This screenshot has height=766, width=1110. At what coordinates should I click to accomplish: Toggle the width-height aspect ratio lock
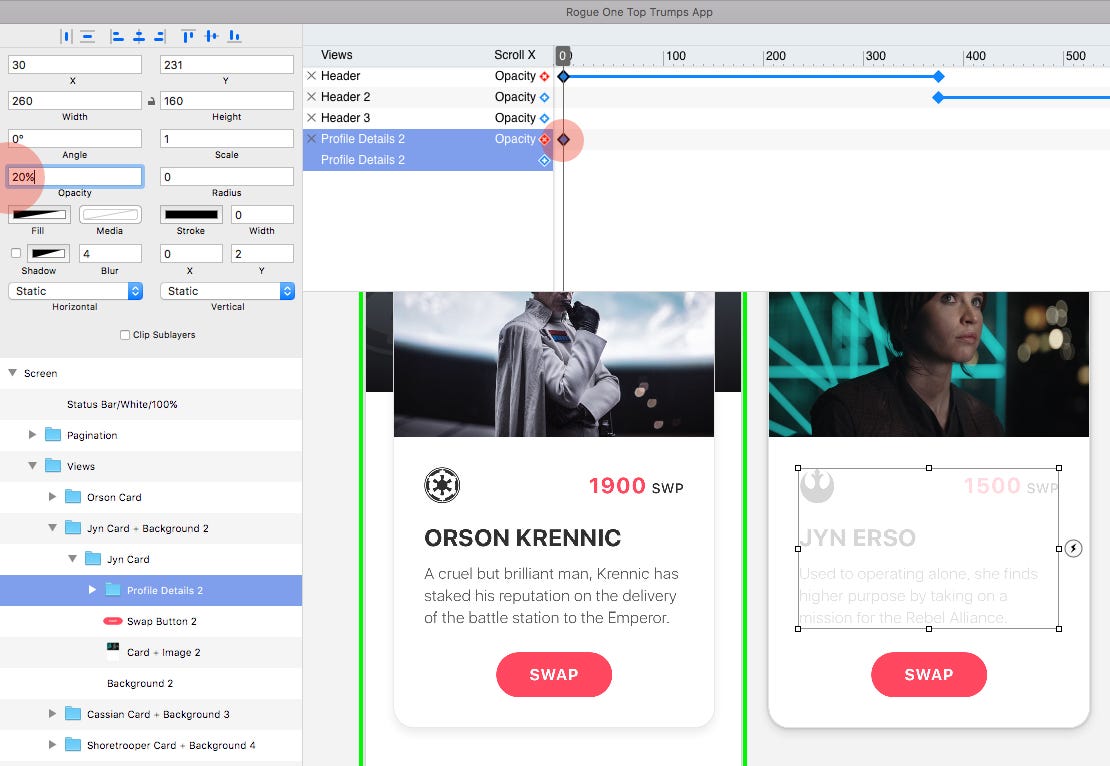point(151,101)
